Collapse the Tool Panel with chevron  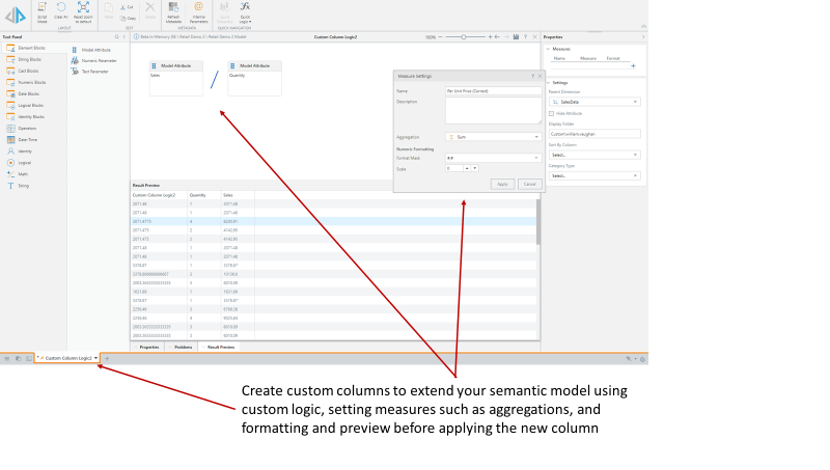[124, 37]
